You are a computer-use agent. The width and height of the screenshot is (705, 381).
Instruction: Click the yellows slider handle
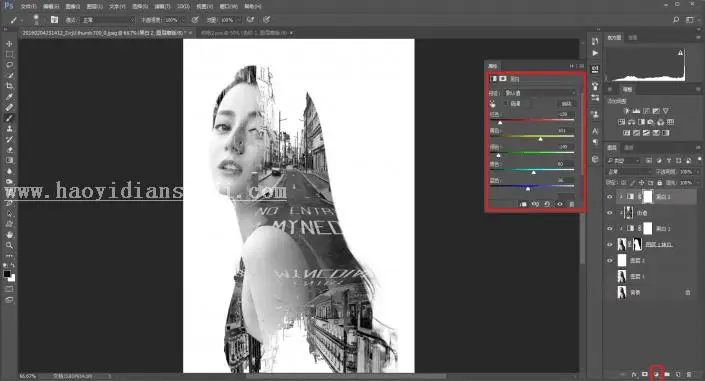tap(540, 139)
